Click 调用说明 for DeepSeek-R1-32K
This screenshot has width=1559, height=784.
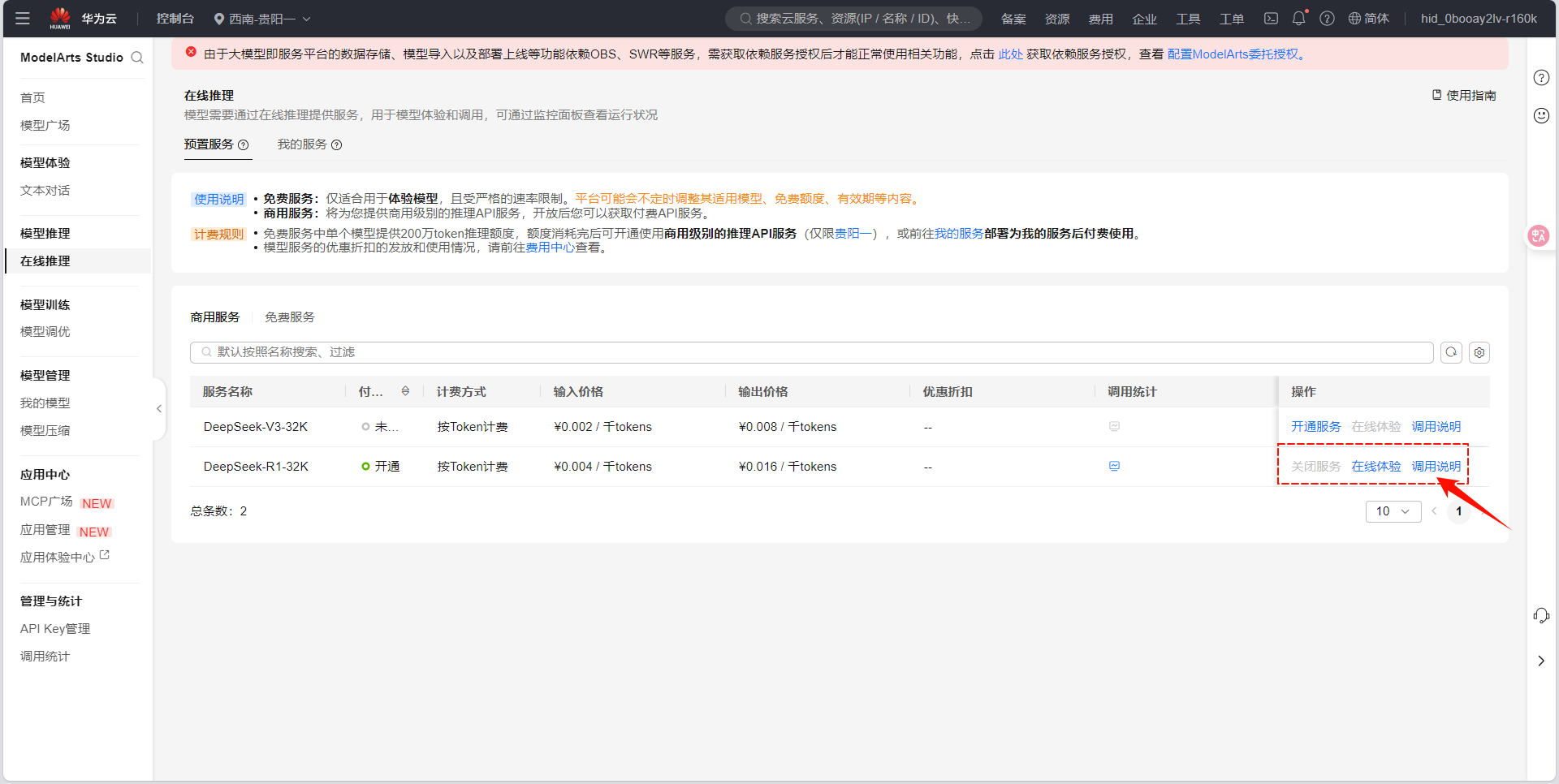[1436, 467]
